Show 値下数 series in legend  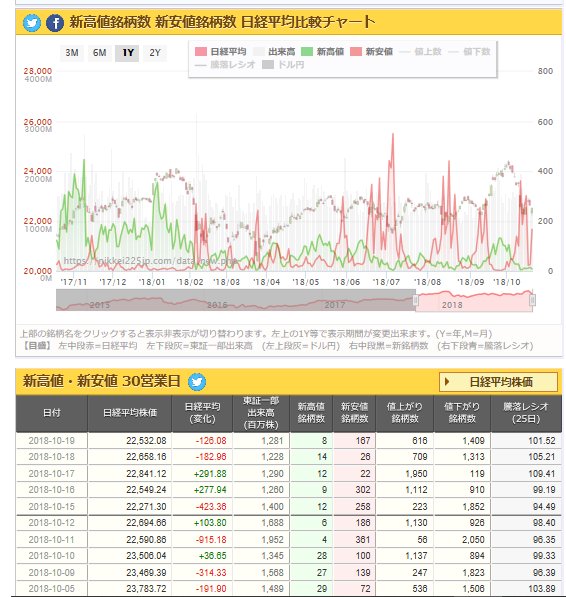[469, 52]
